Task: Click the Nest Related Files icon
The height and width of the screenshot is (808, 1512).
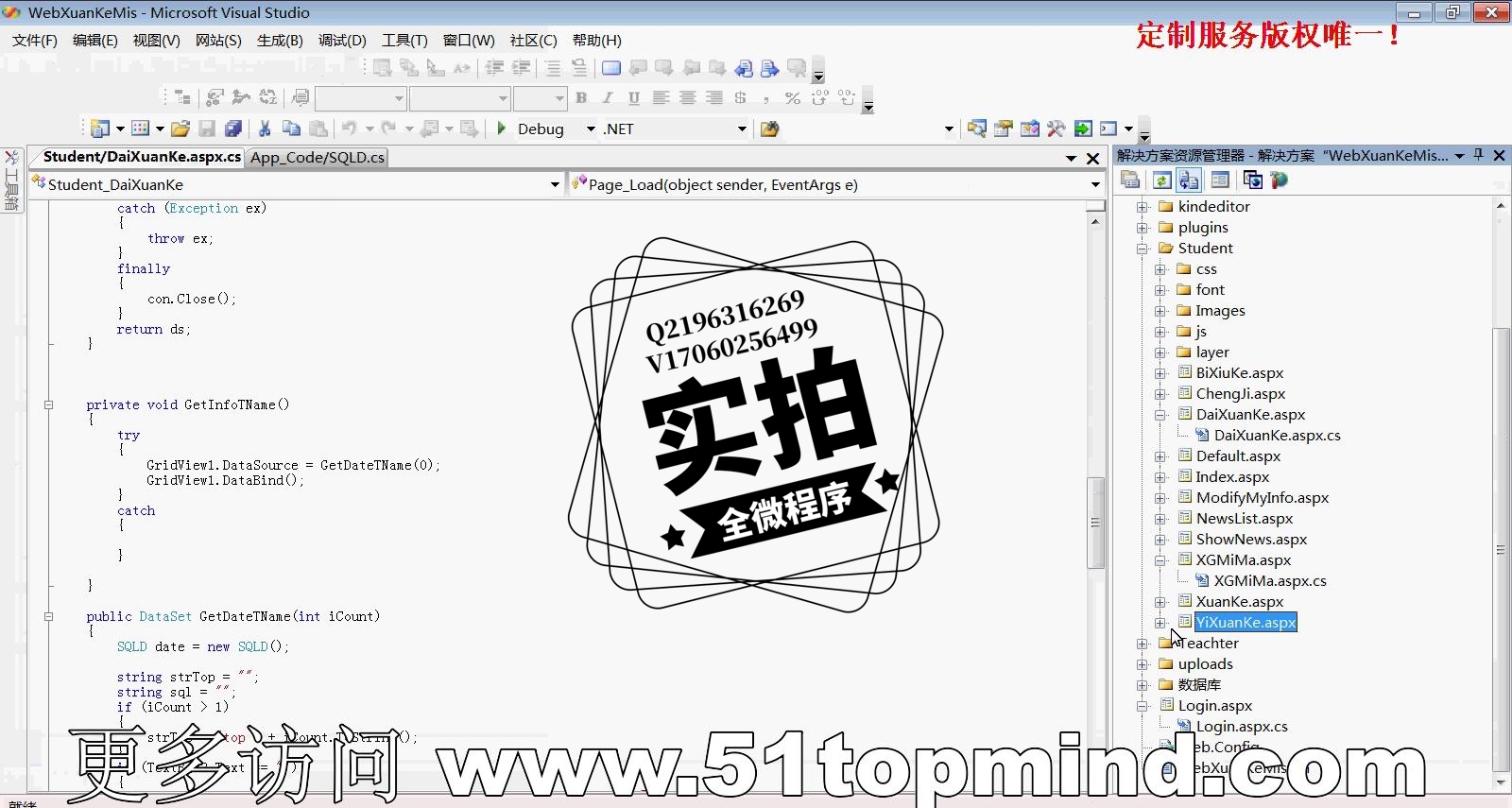Action: (x=1189, y=181)
